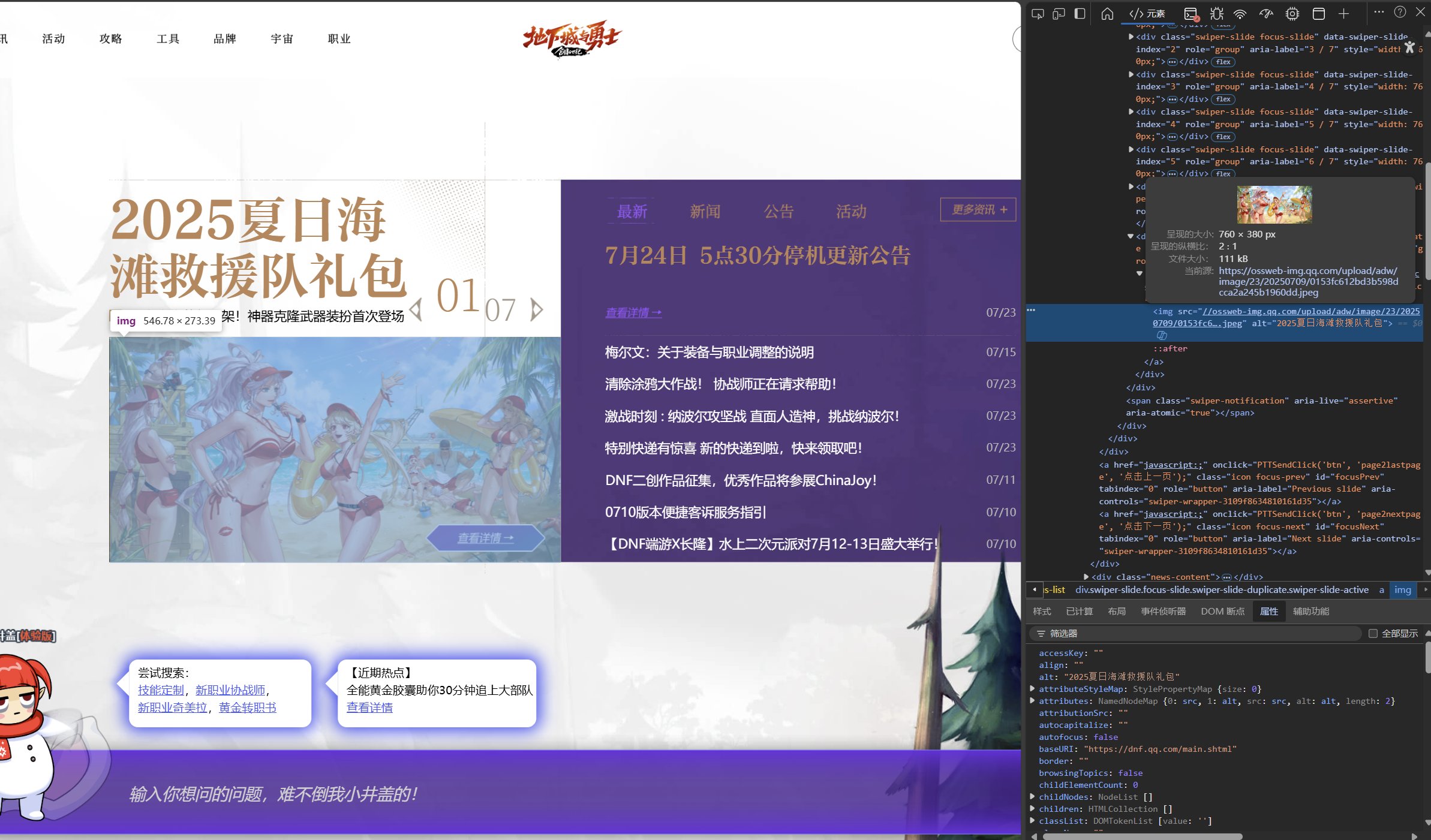Screen dimensions: 1431x840
Task: Open 攻略 in the site navigation
Action: pos(111,38)
